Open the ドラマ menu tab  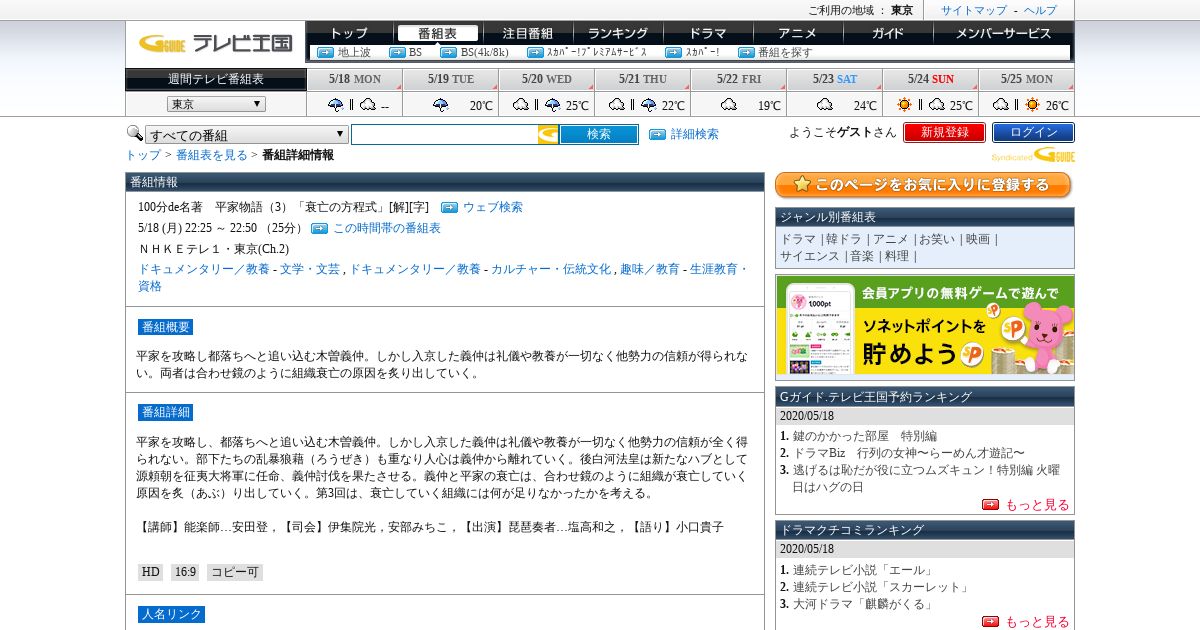708,33
